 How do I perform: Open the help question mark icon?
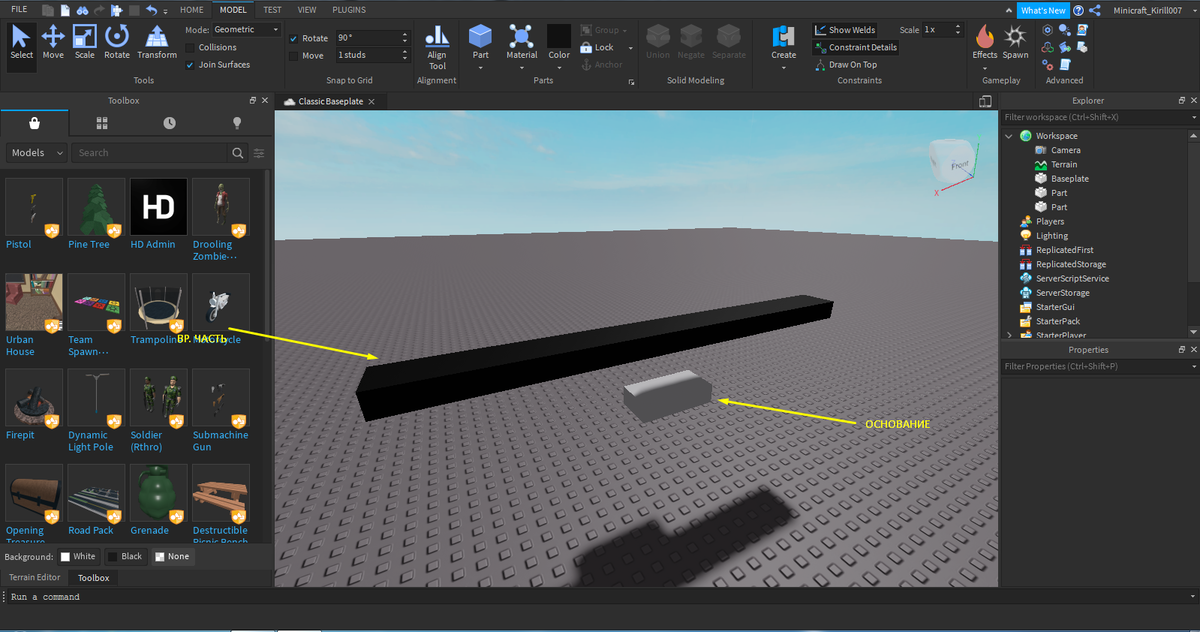point(1078,10)
